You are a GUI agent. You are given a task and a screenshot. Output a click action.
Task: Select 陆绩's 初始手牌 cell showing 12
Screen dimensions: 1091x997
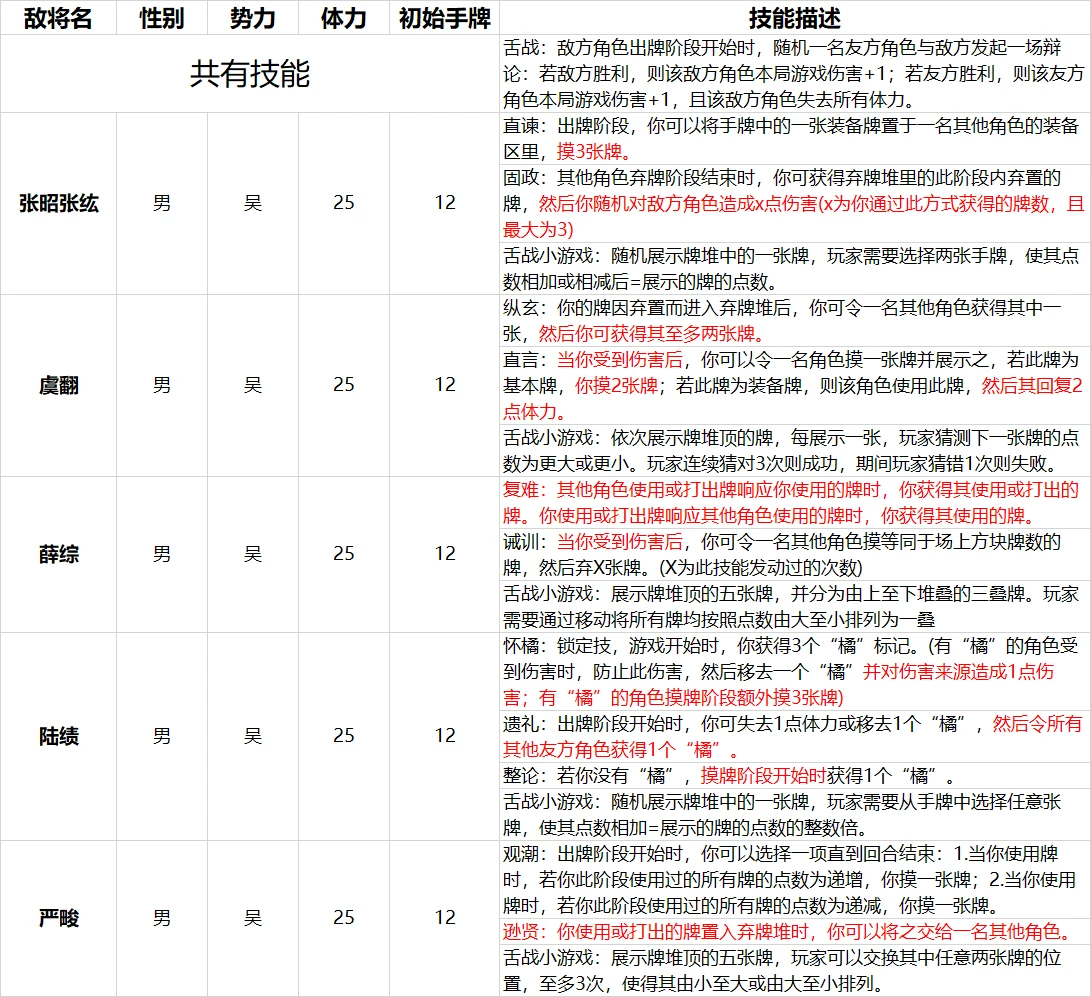444,736
